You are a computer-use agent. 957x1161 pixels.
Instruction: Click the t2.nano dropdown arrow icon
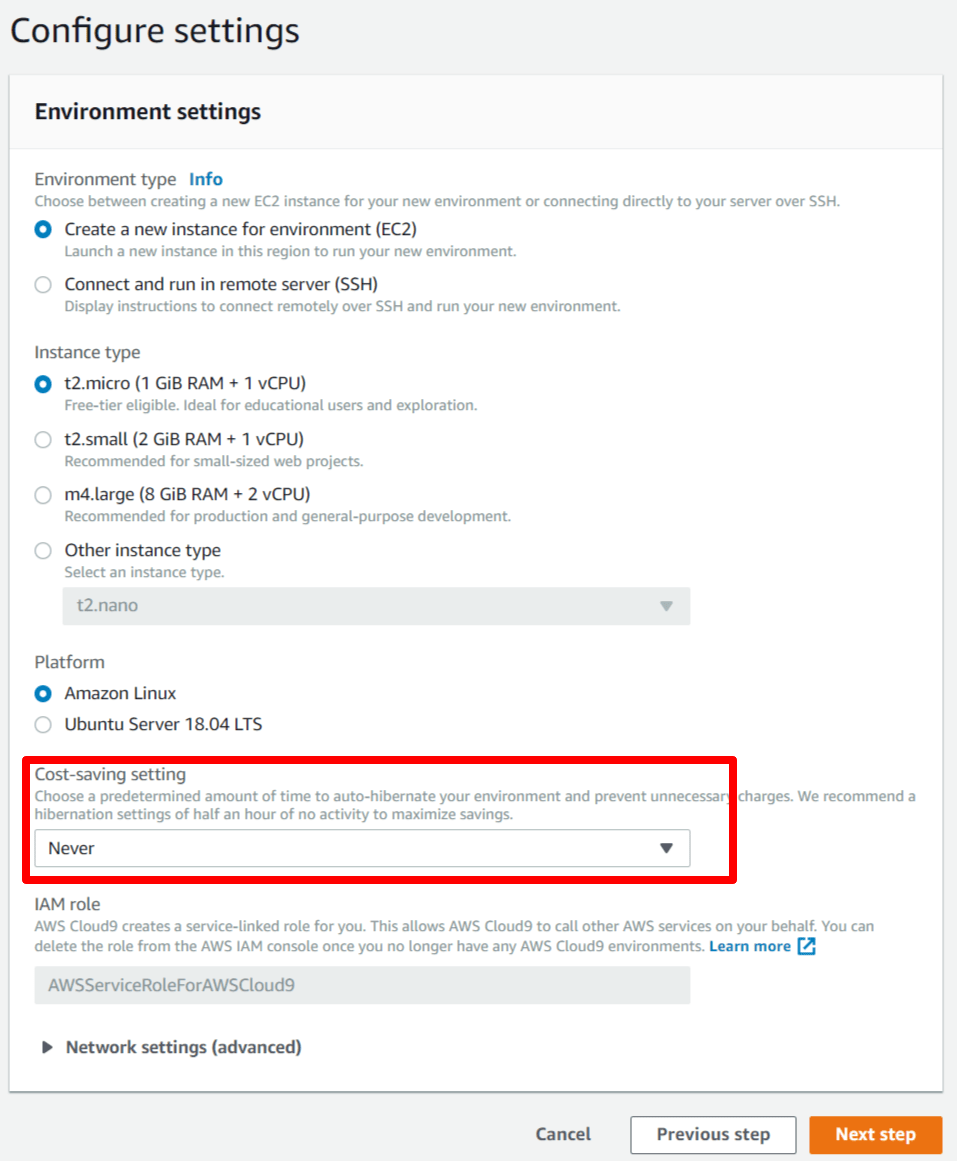click(667, 606)
